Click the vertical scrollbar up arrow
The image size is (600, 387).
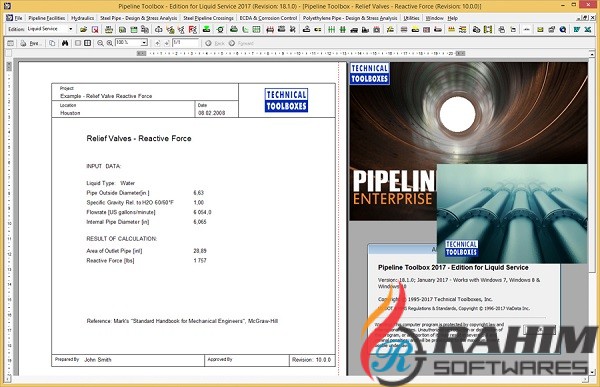(592, 54)
